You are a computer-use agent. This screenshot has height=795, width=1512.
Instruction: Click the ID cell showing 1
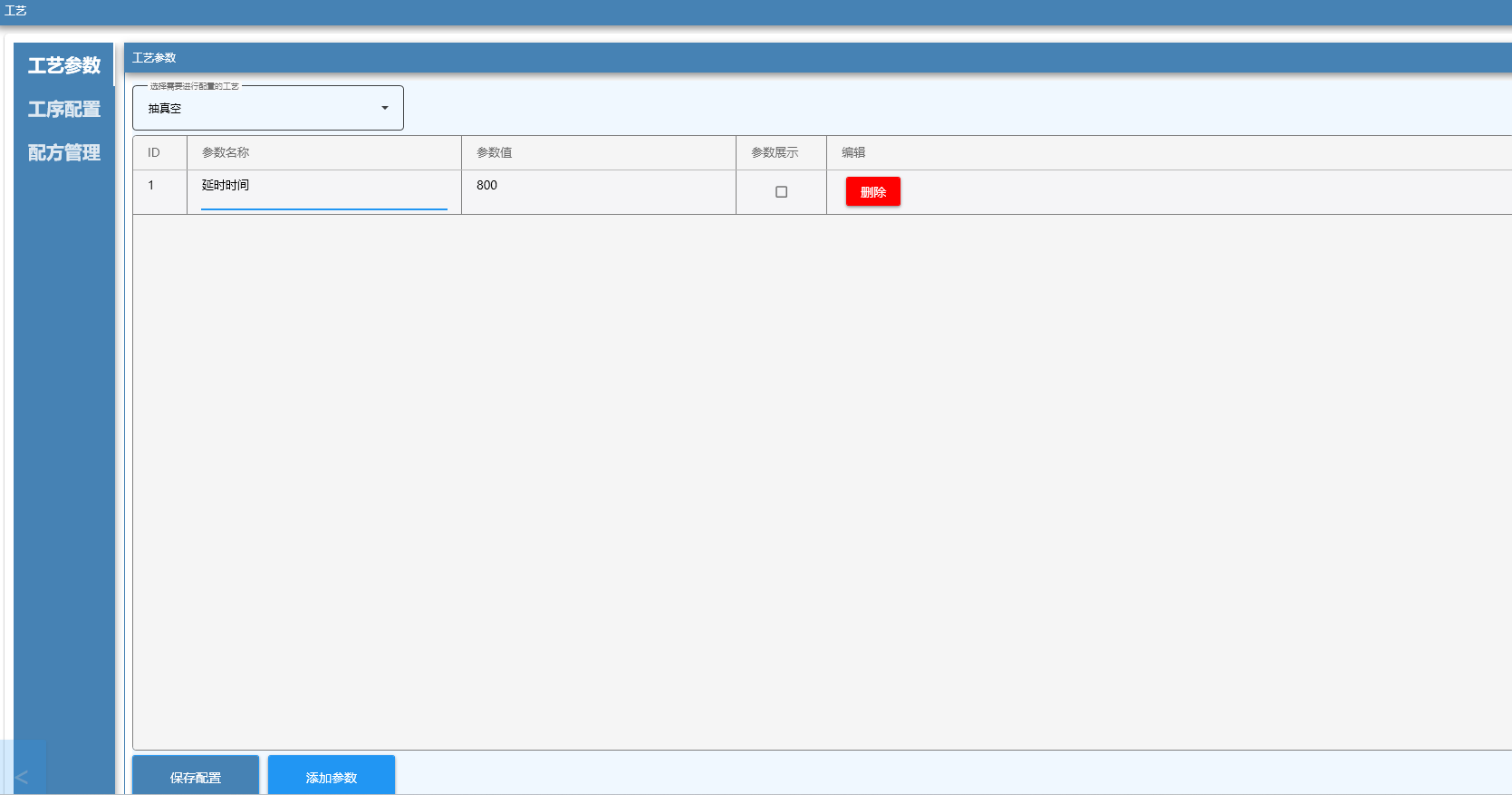pyautogui.click(x=160, y=192)
